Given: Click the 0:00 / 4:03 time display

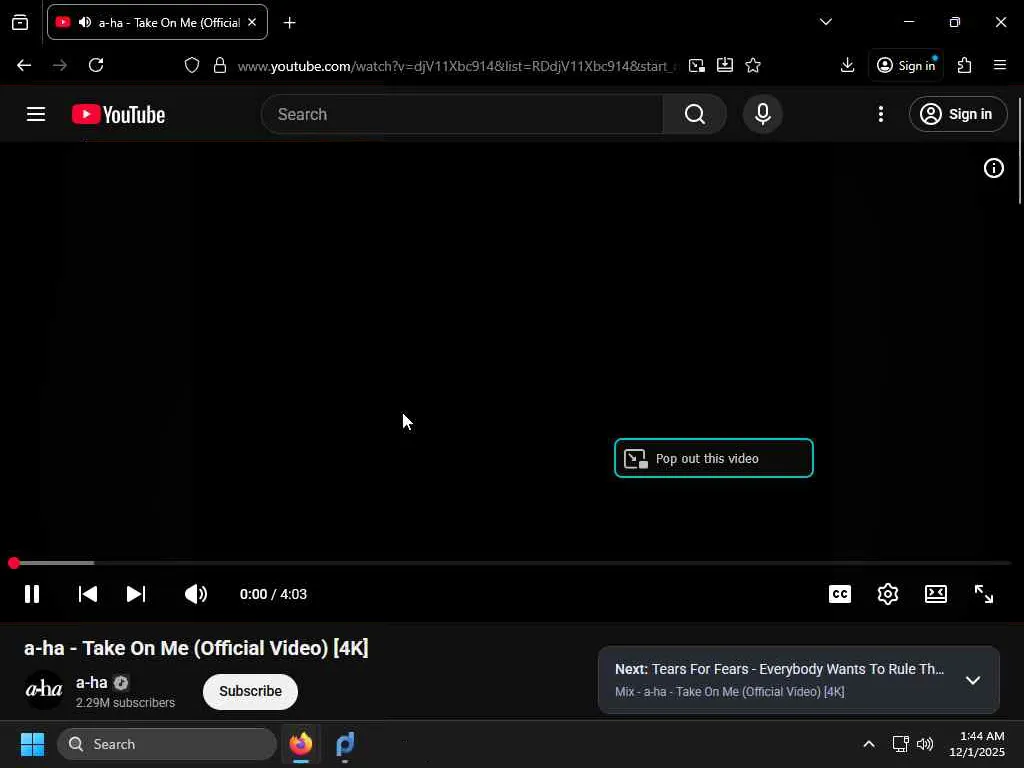Looking at the screenshot, I should point(273,594).
